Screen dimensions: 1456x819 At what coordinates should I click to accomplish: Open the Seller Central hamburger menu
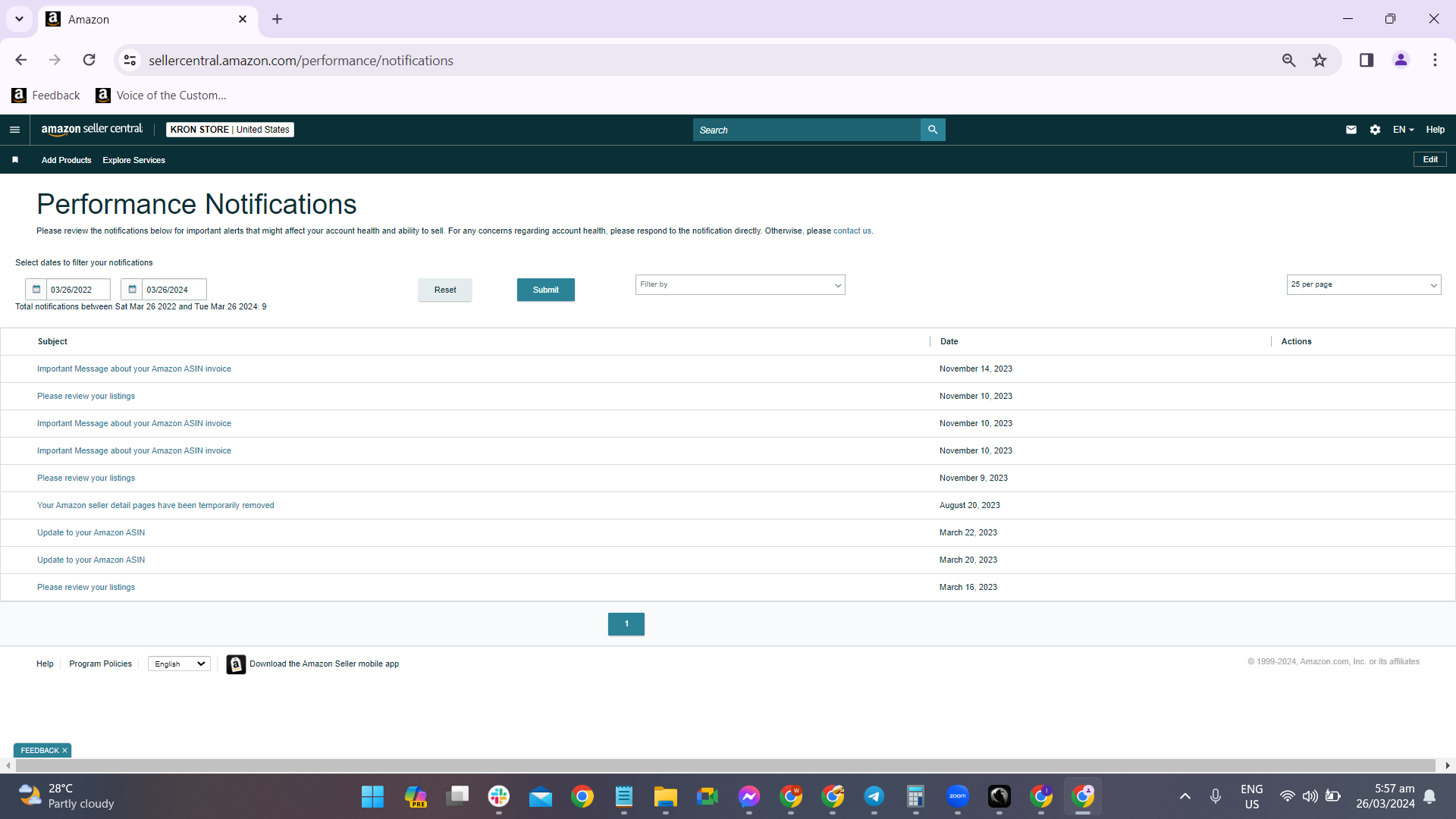click(14, 130)
